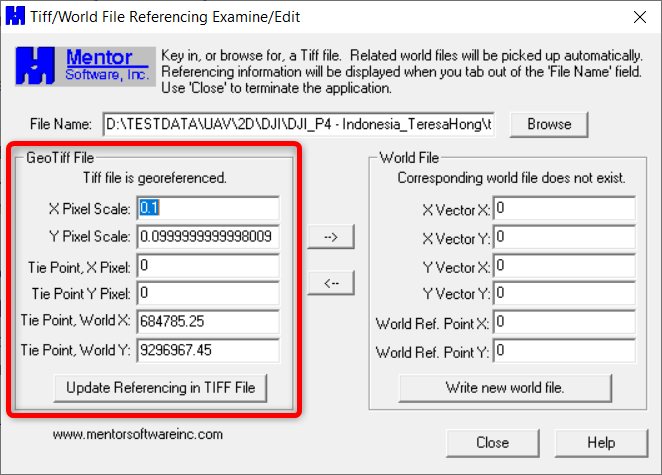Click the Tie Point Y Pixel field
This screenshot has height=475, width=662.
(208, 294)
